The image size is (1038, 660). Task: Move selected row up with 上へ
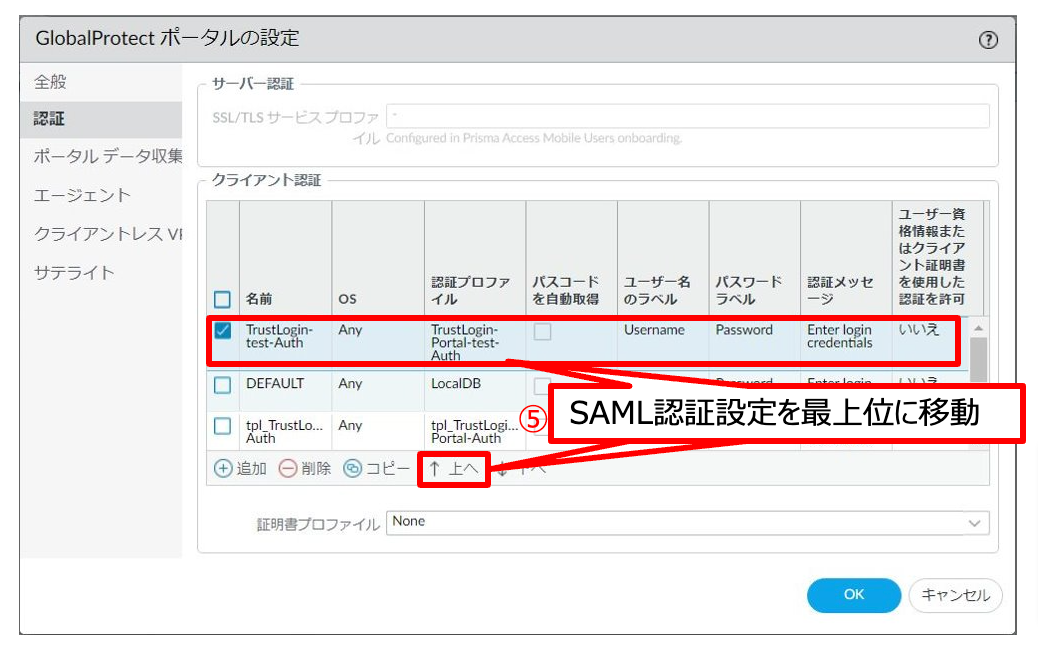(x=453, y=469)
